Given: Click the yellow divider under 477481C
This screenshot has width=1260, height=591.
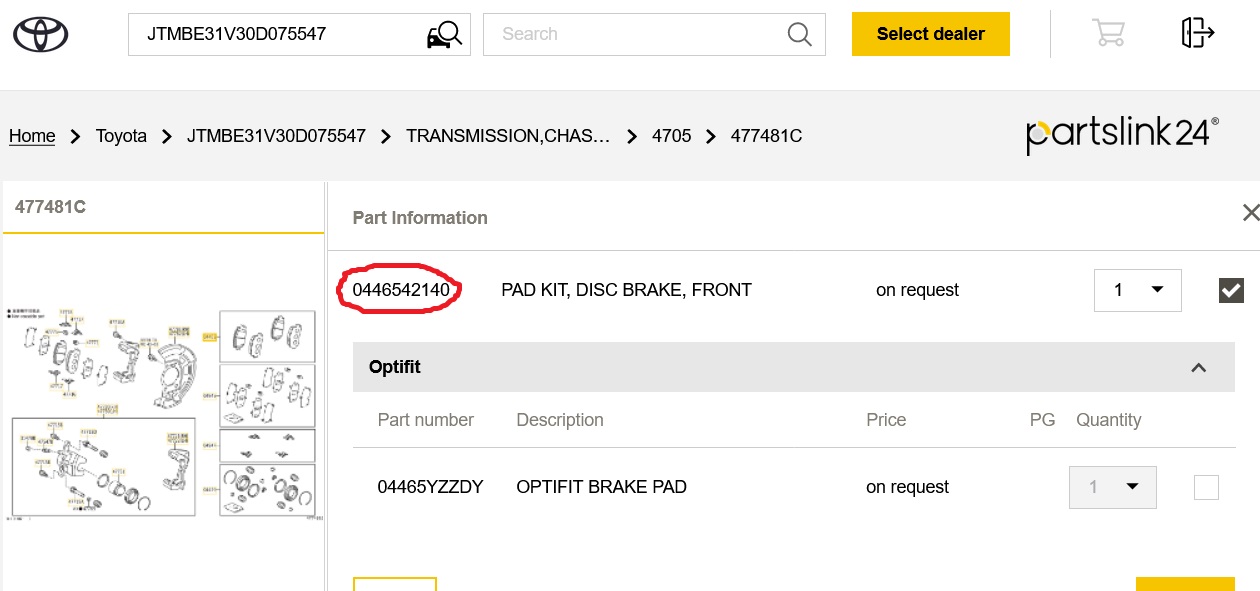Looking at the screenshot, I should click(163, 232).
